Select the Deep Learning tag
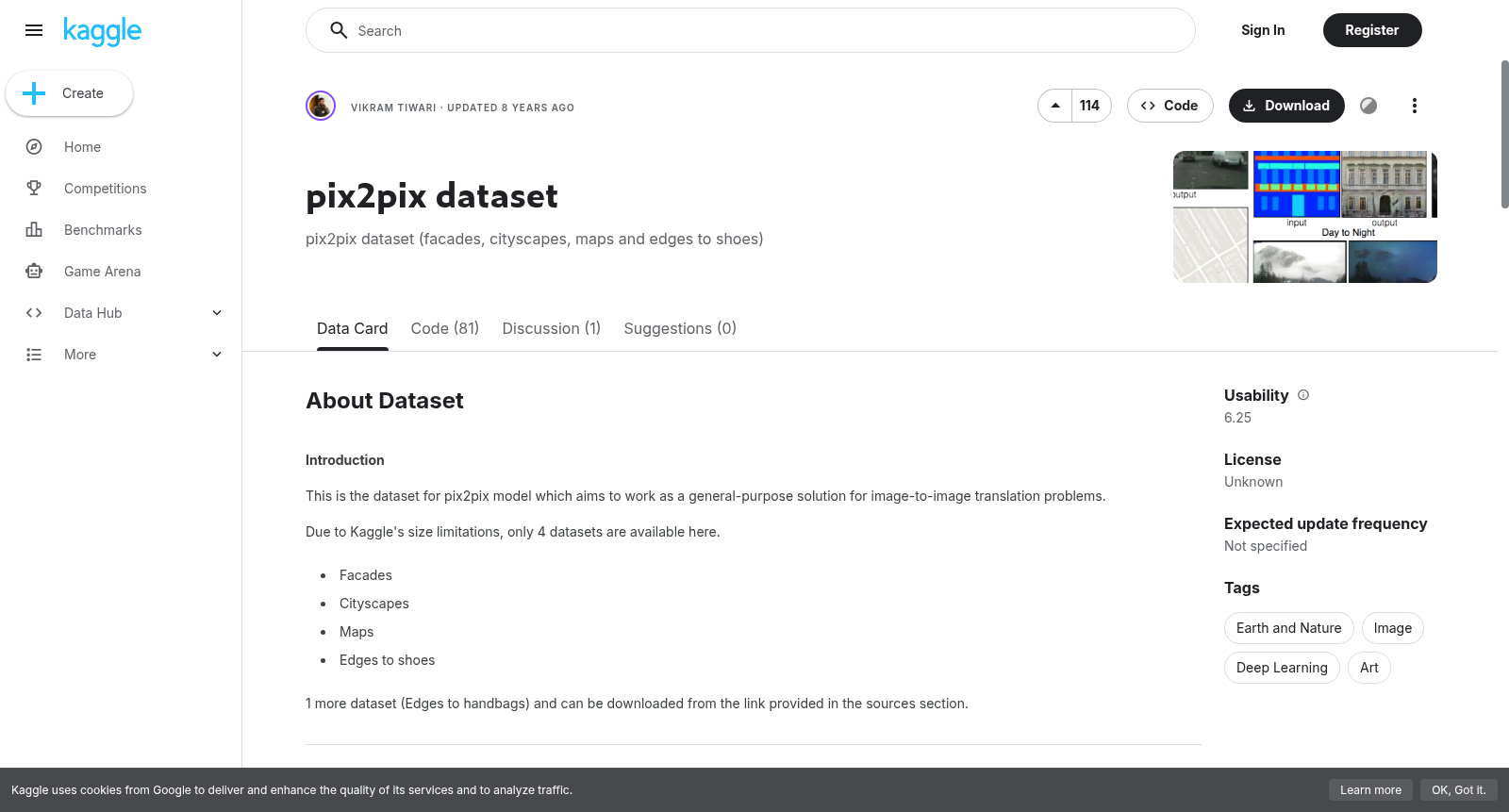 click(1282, 668)
